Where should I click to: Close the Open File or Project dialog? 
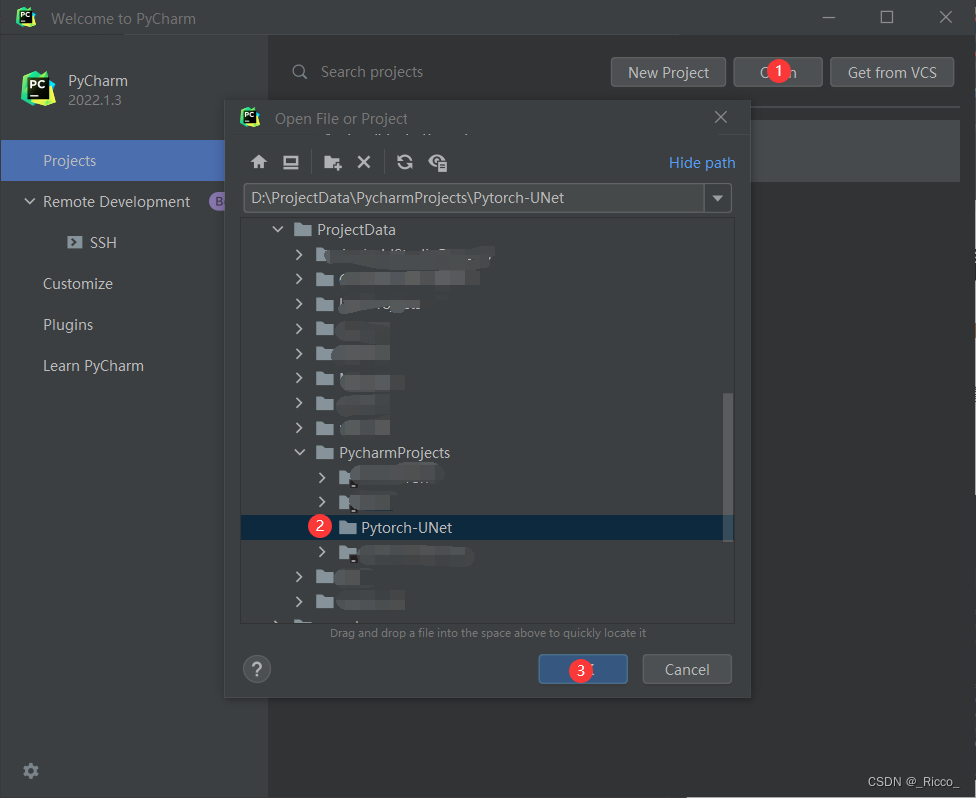click(721, 117)
